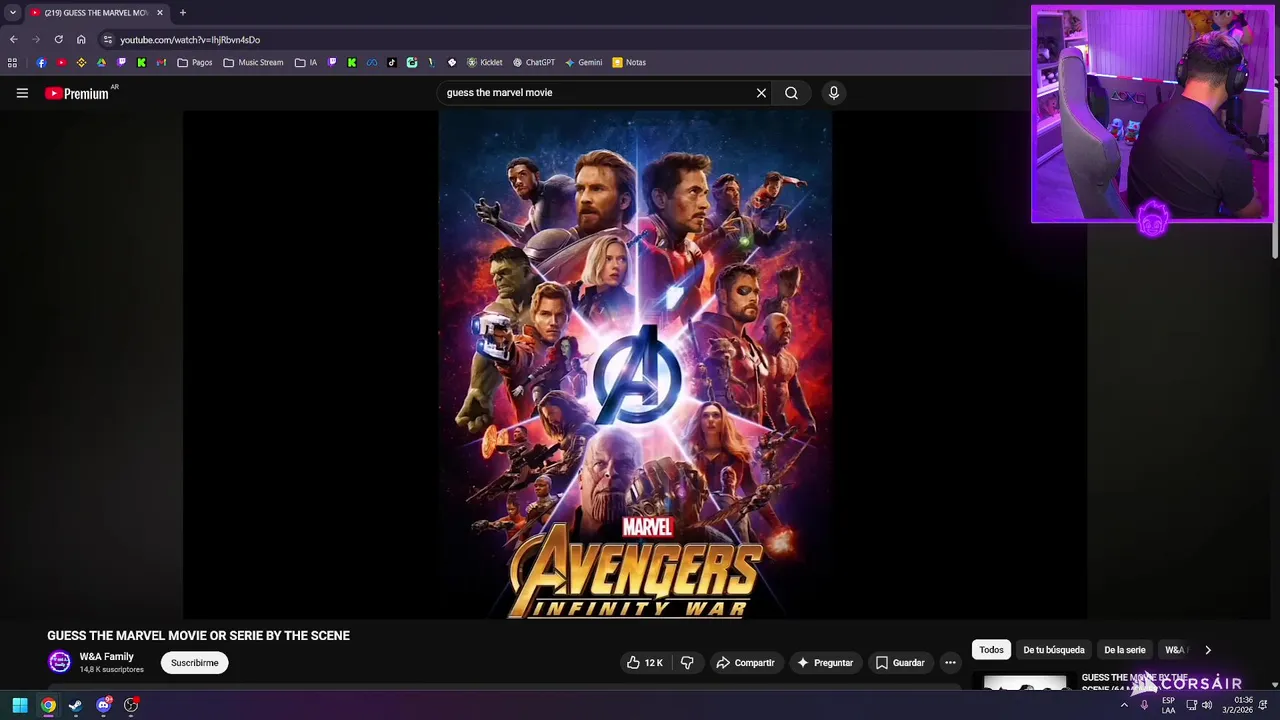1280x720 pixels.
Task: Go back in the browser
Action: (13, 40)
